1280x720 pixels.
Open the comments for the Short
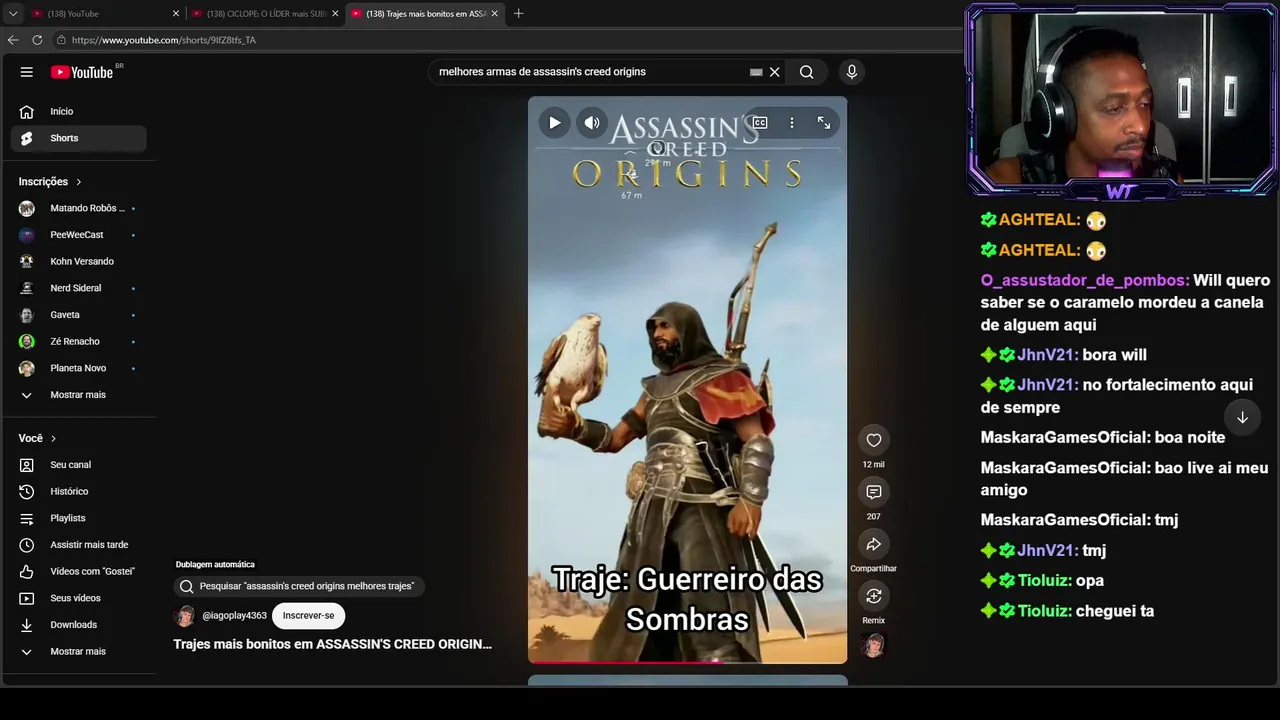[874, 492]
